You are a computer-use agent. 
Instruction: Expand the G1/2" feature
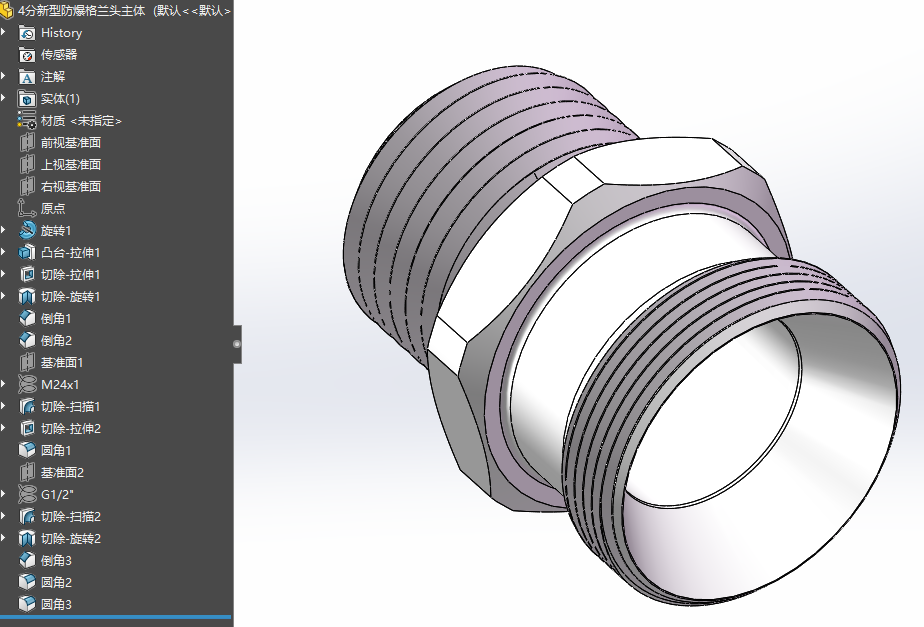[x=4, y=494]
